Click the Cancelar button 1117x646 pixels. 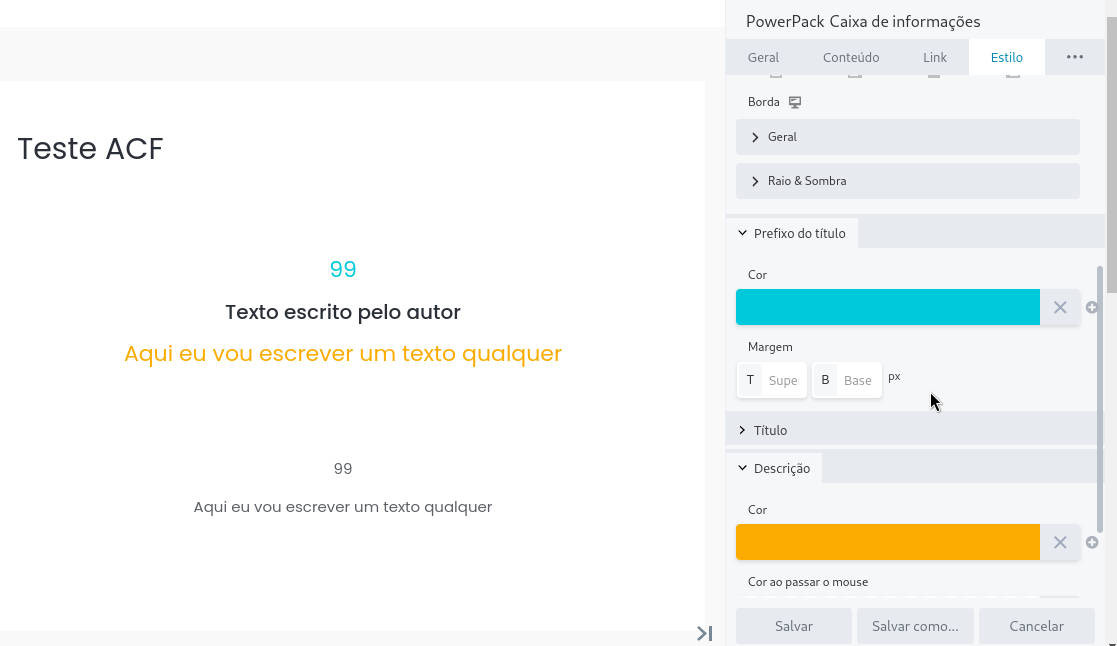(x=1036, y=626)
